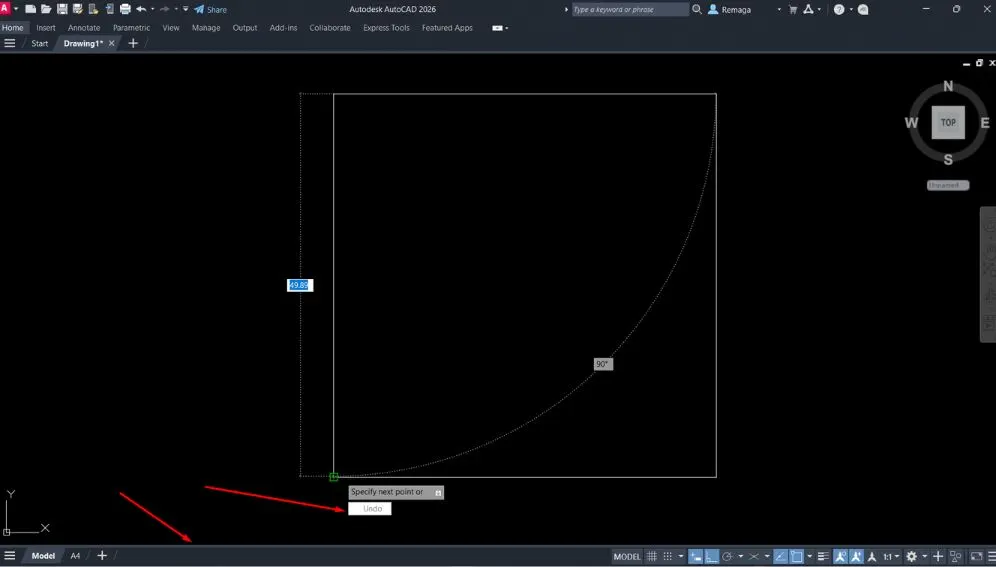This screenshot has width=996, height=567.
Task: Choose the Undo option in the prompt
Action: click(370, 509)
